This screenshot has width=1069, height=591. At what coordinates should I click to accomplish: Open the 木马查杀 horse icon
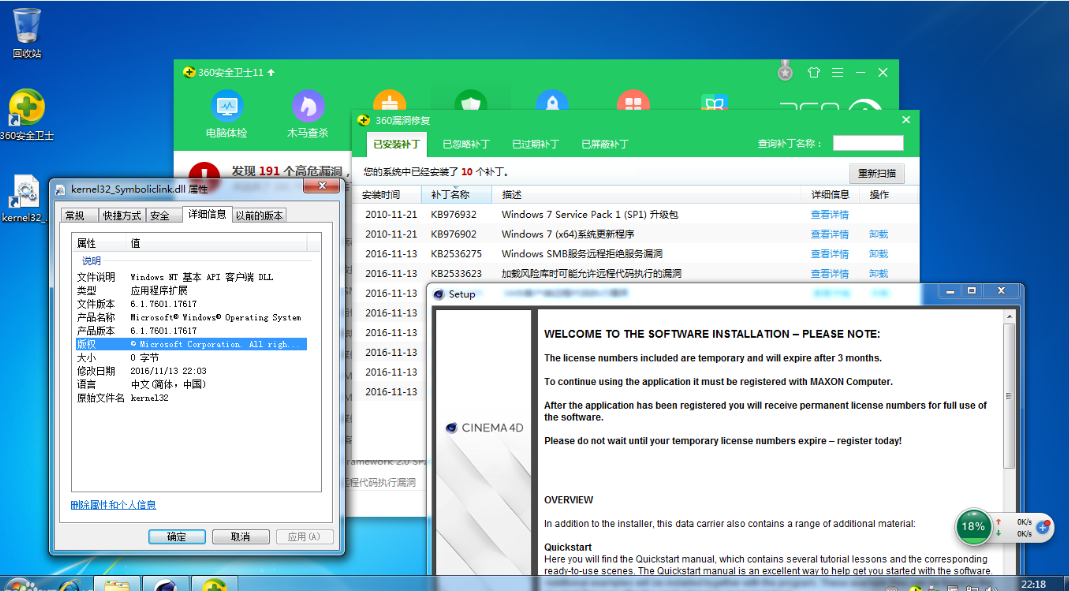308,106
